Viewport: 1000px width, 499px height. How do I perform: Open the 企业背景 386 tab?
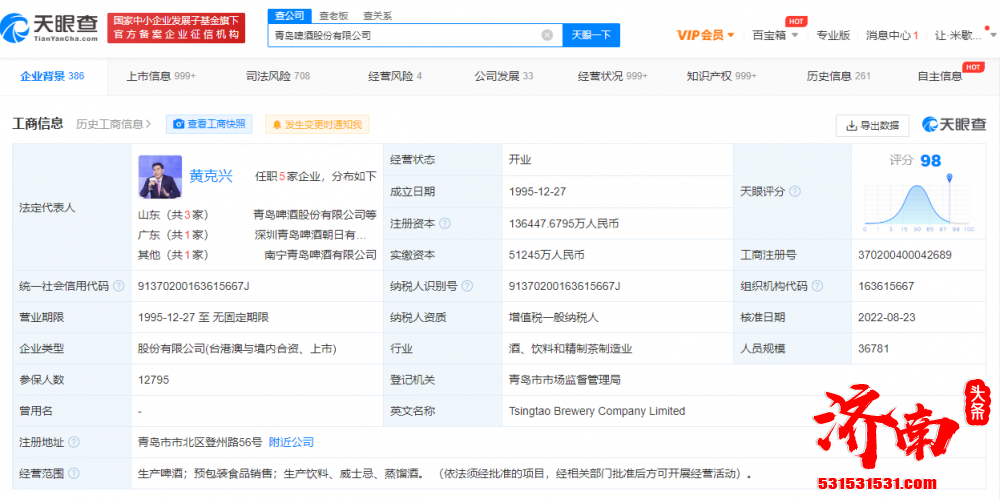click(52, 76)
